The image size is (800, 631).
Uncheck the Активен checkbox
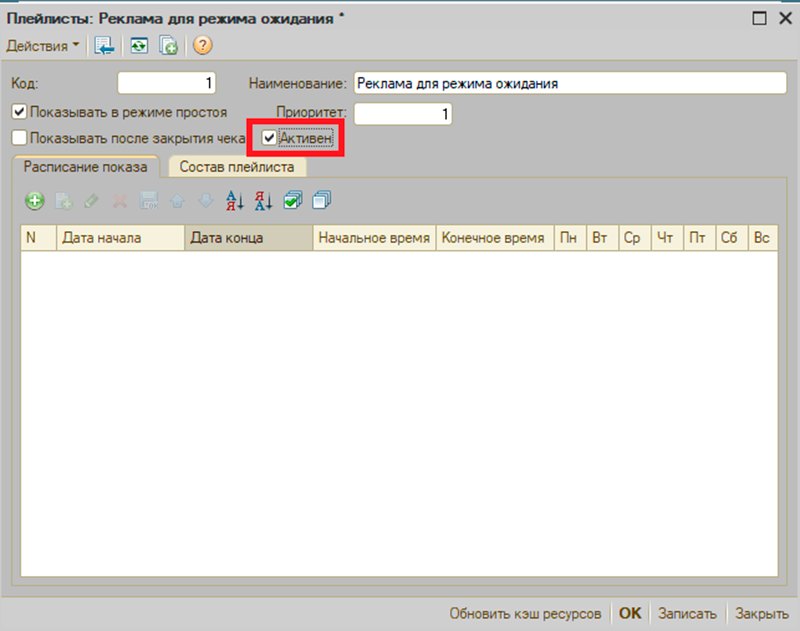coord(269,138)
